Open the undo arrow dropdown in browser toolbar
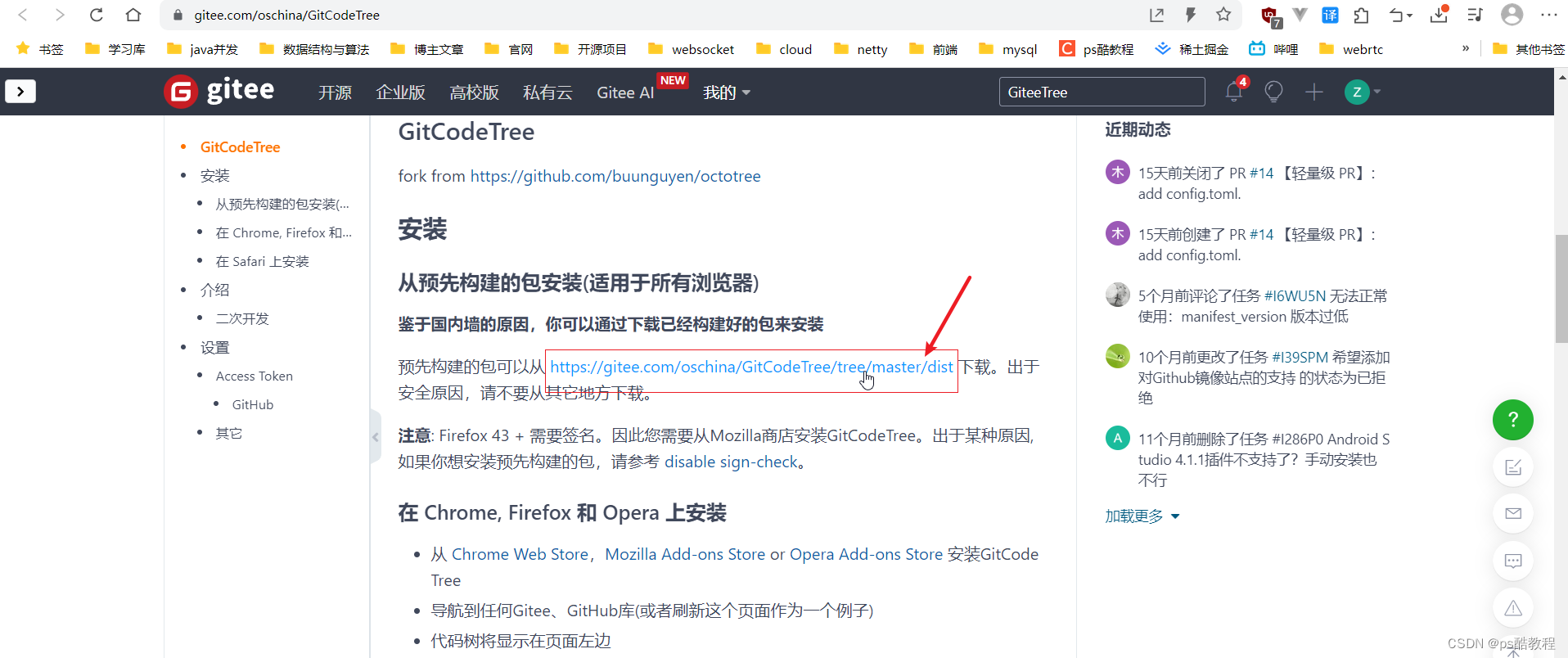 [x=1400, y=15]
